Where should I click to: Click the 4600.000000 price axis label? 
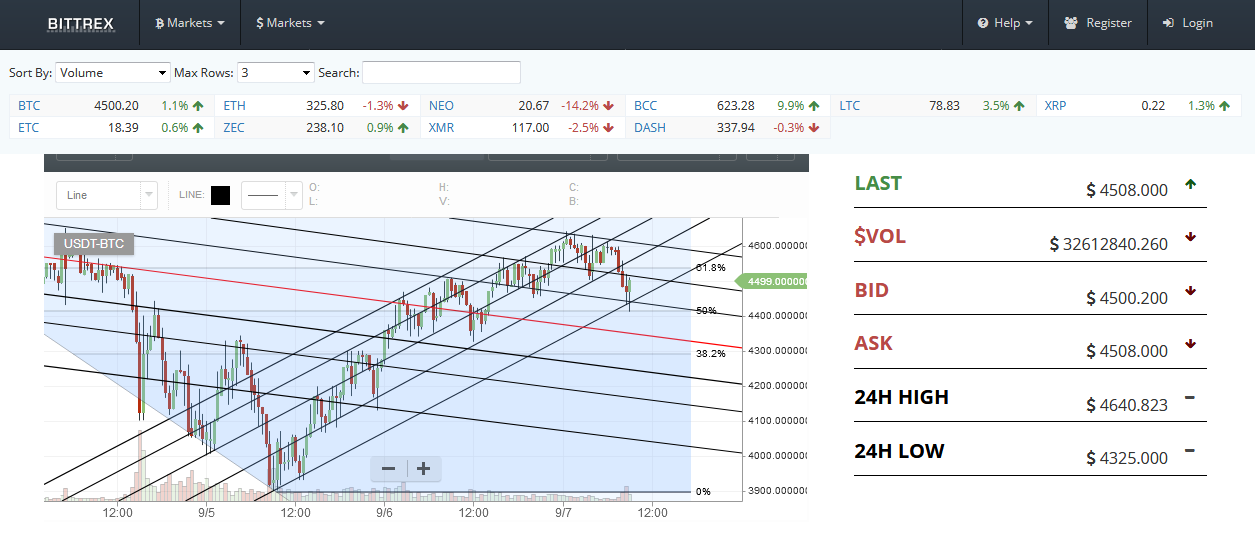coord(778,246)
